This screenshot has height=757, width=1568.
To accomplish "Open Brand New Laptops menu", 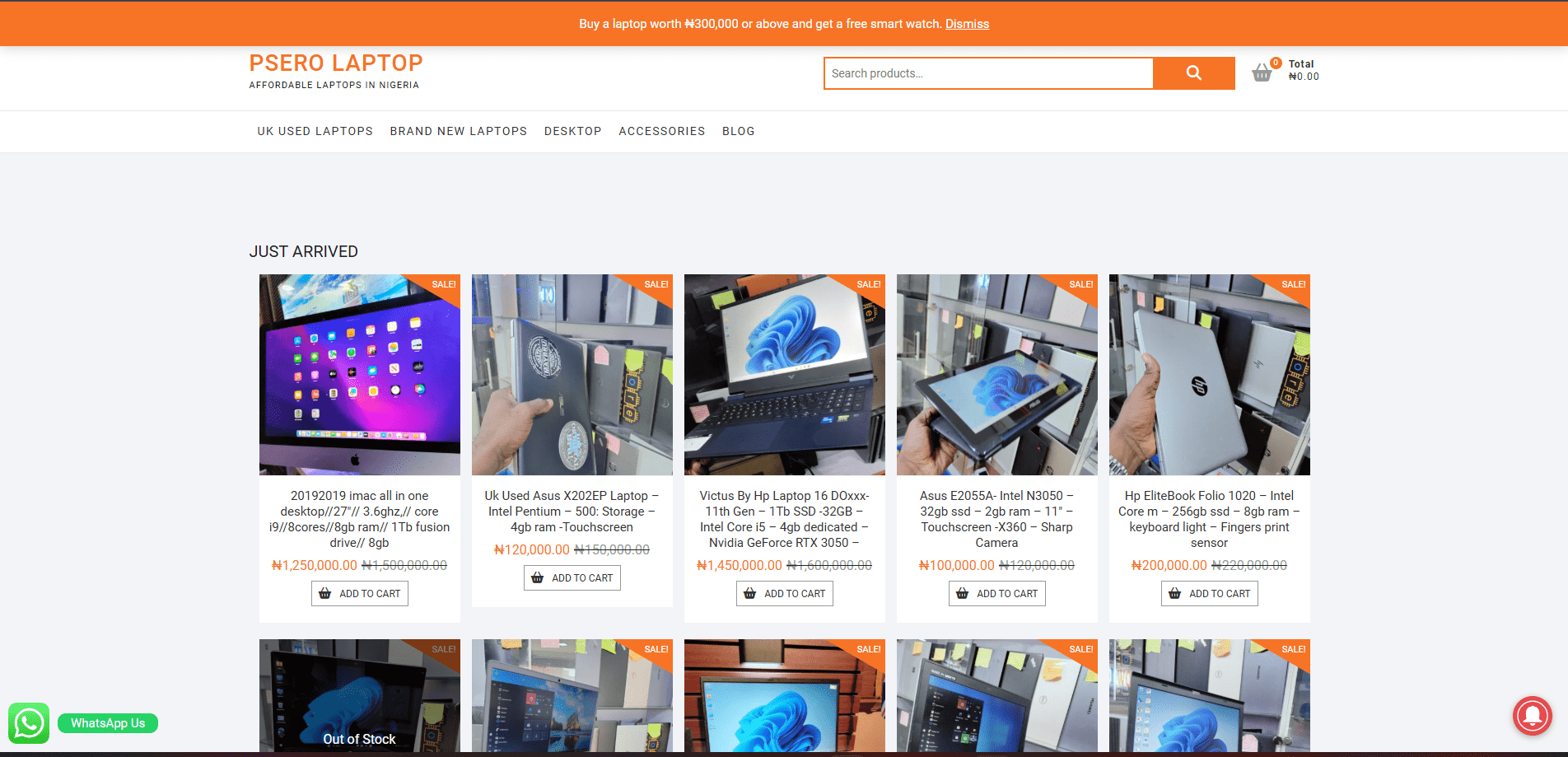I will 459,131.
